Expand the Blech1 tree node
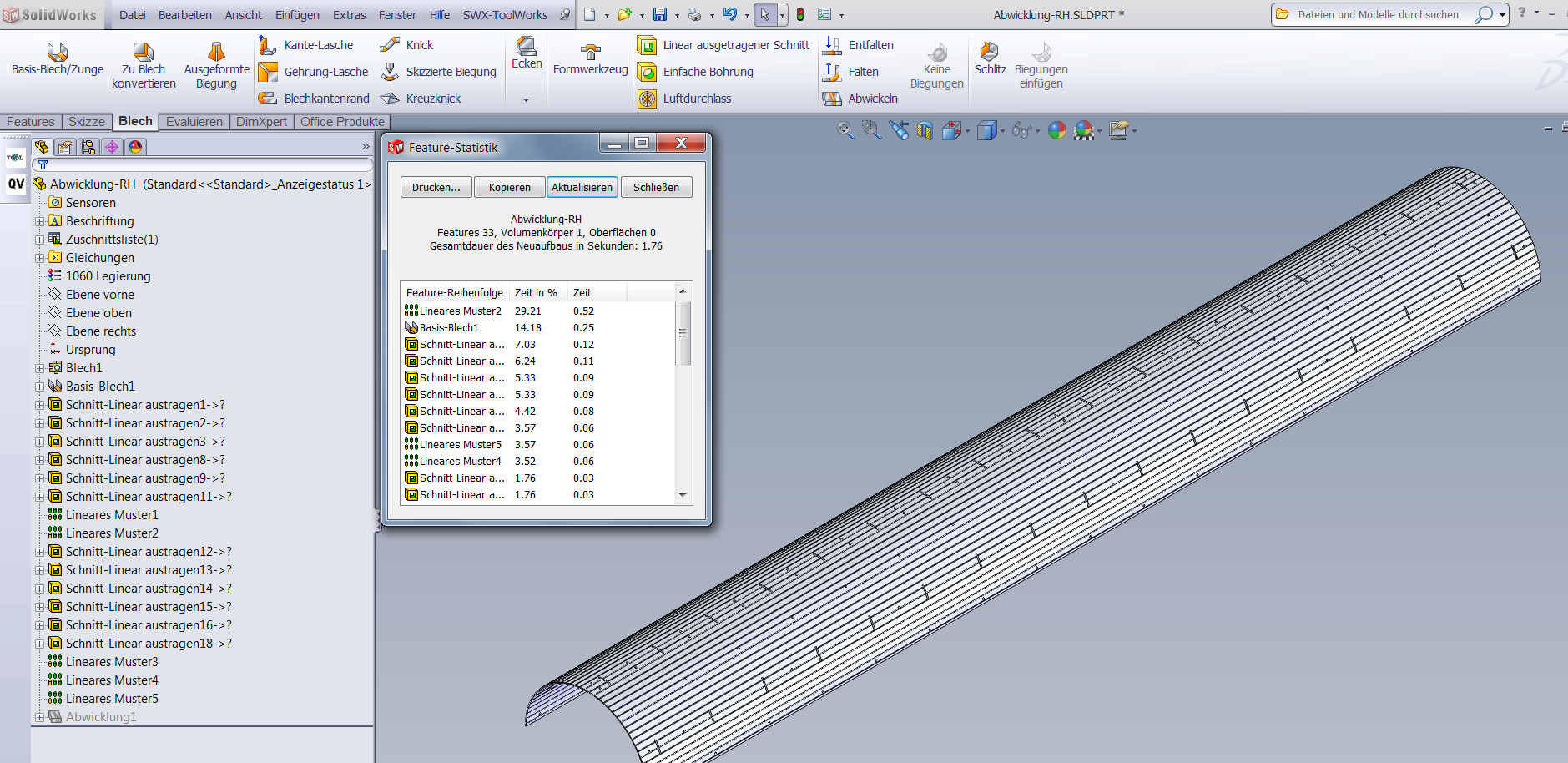 coord(39,368)
